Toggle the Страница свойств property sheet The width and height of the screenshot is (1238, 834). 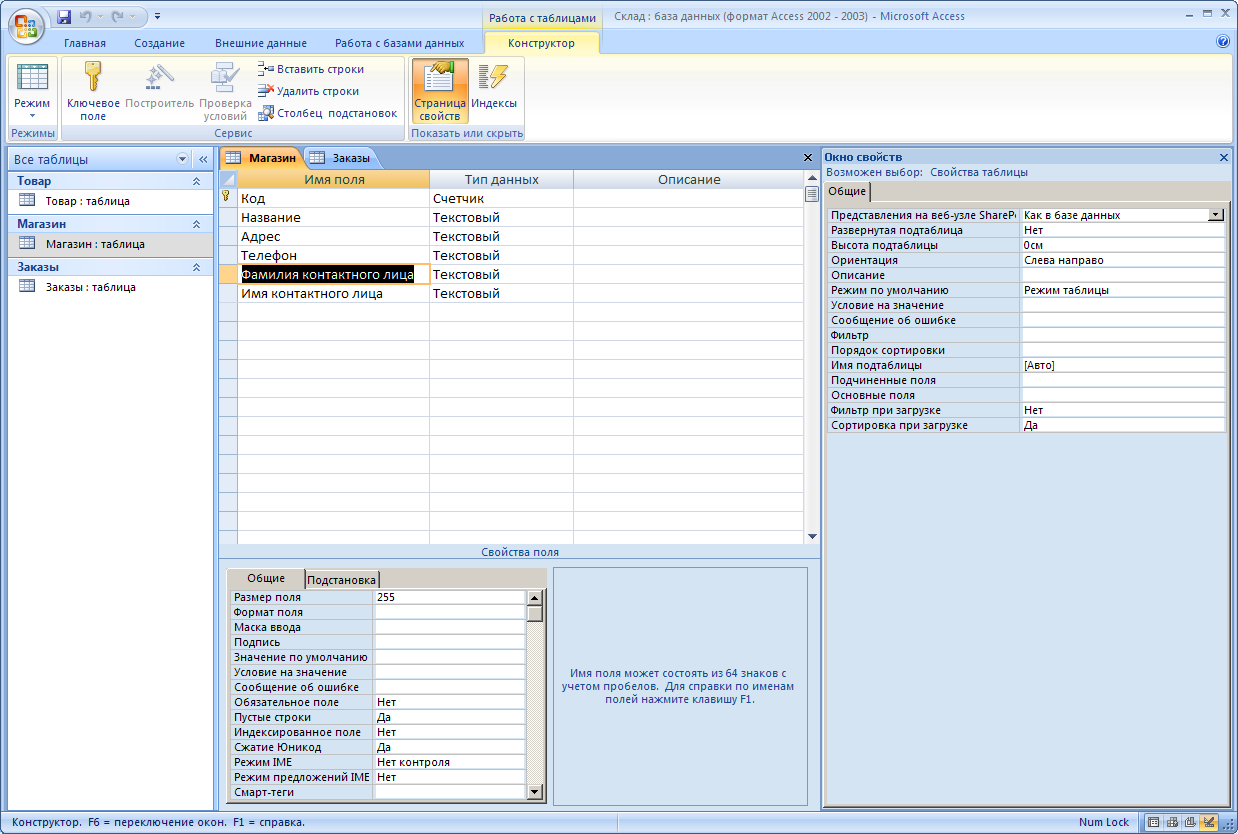pos(439,91)
